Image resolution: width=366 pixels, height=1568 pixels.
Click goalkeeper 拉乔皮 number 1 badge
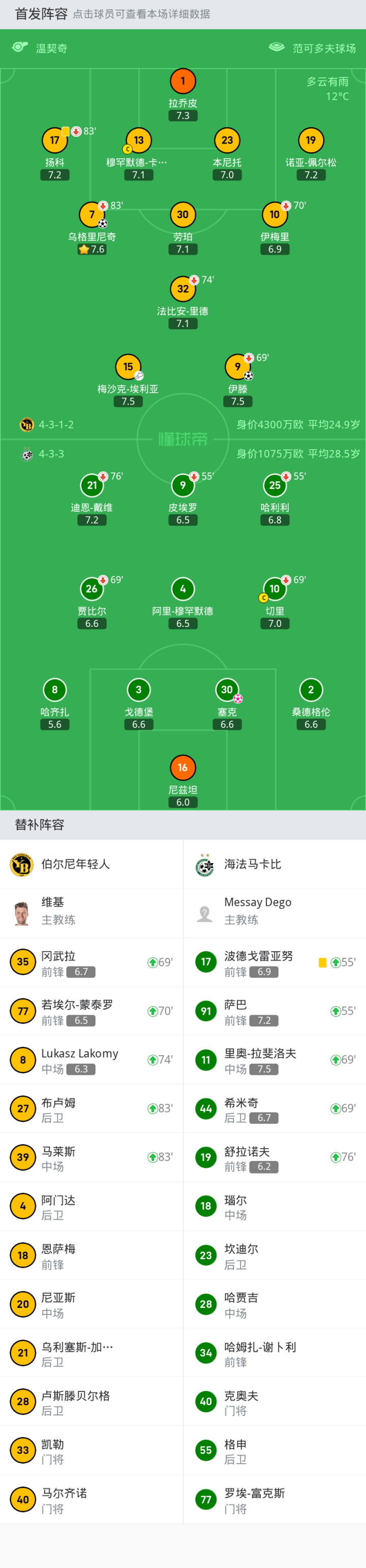182,81
